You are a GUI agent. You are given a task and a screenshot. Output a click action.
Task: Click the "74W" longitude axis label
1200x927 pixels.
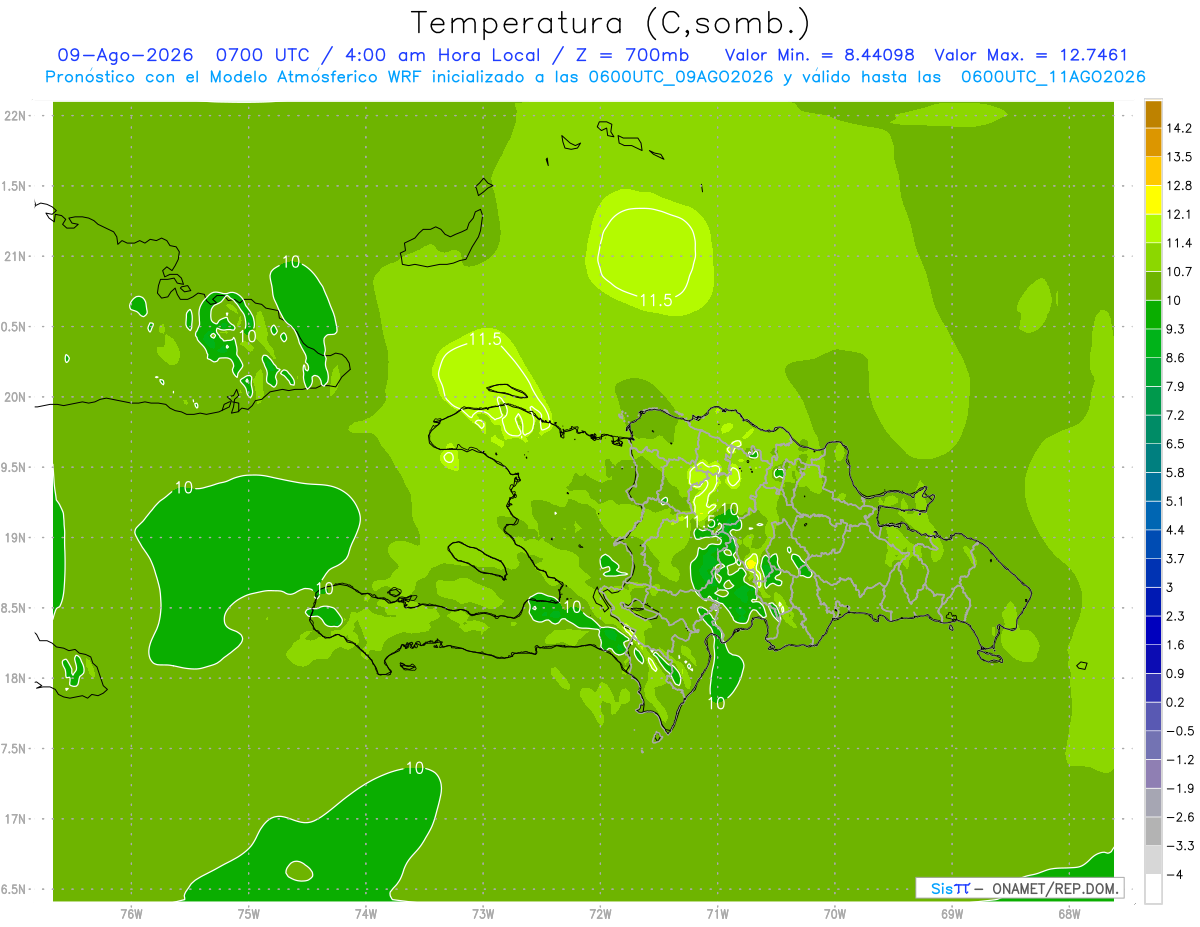(x=365, y=913)
